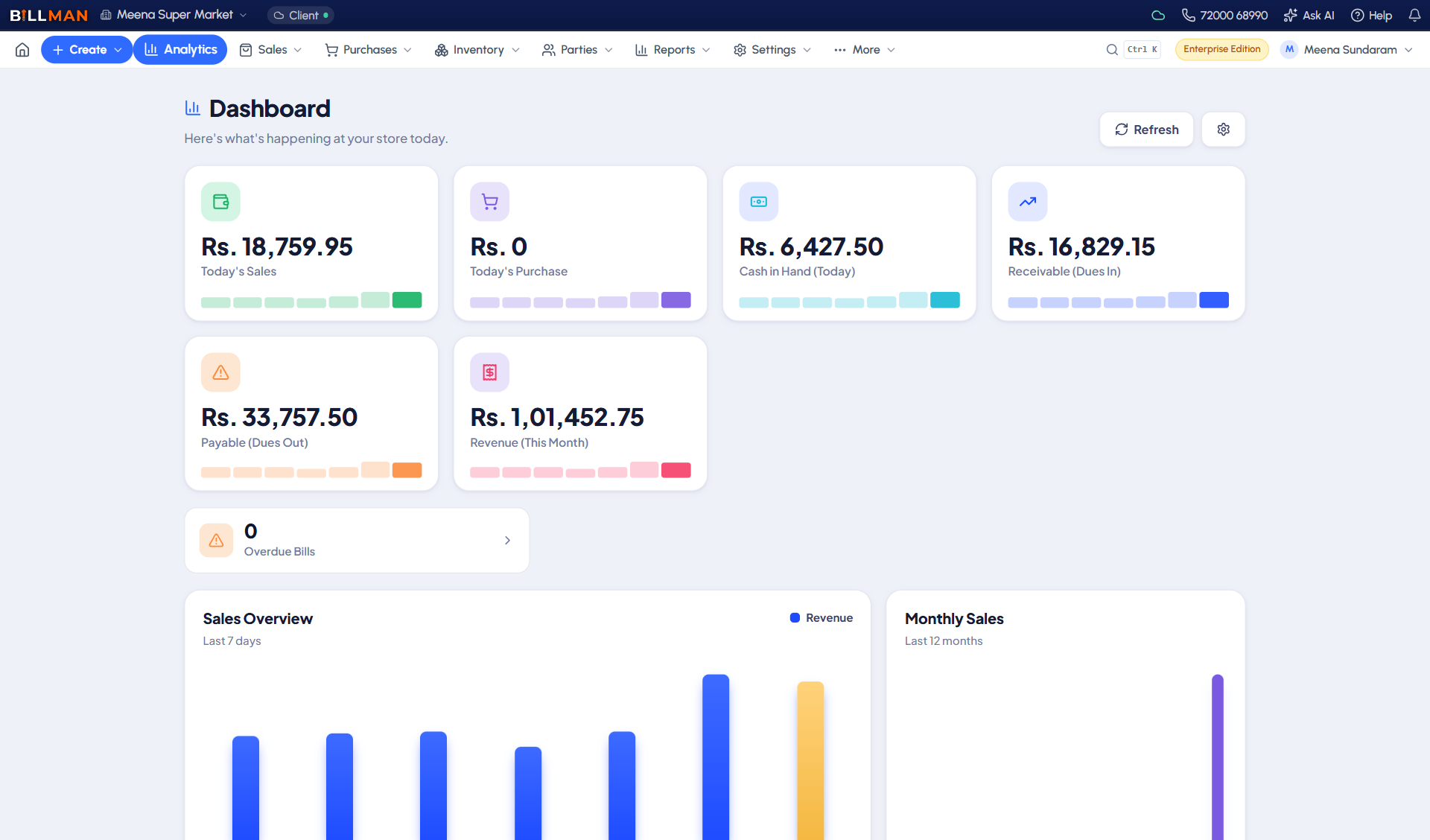Click the Client status pill
1430x840 pixels.
click(x=301, y=16)
